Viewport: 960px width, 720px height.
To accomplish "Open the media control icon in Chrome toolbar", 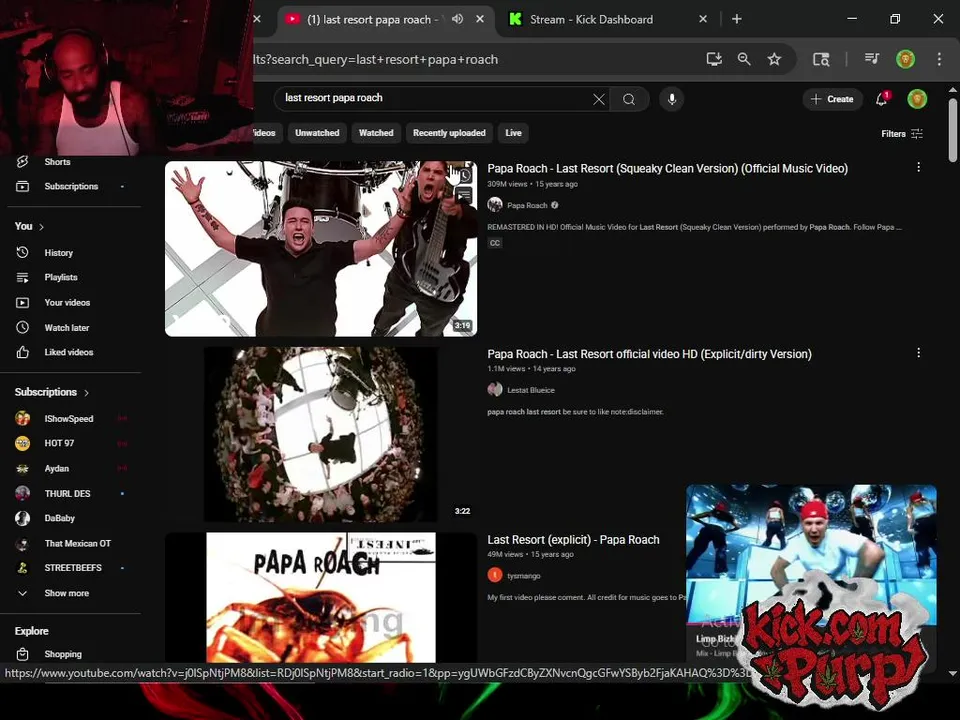I will click(x=872, y=59).
